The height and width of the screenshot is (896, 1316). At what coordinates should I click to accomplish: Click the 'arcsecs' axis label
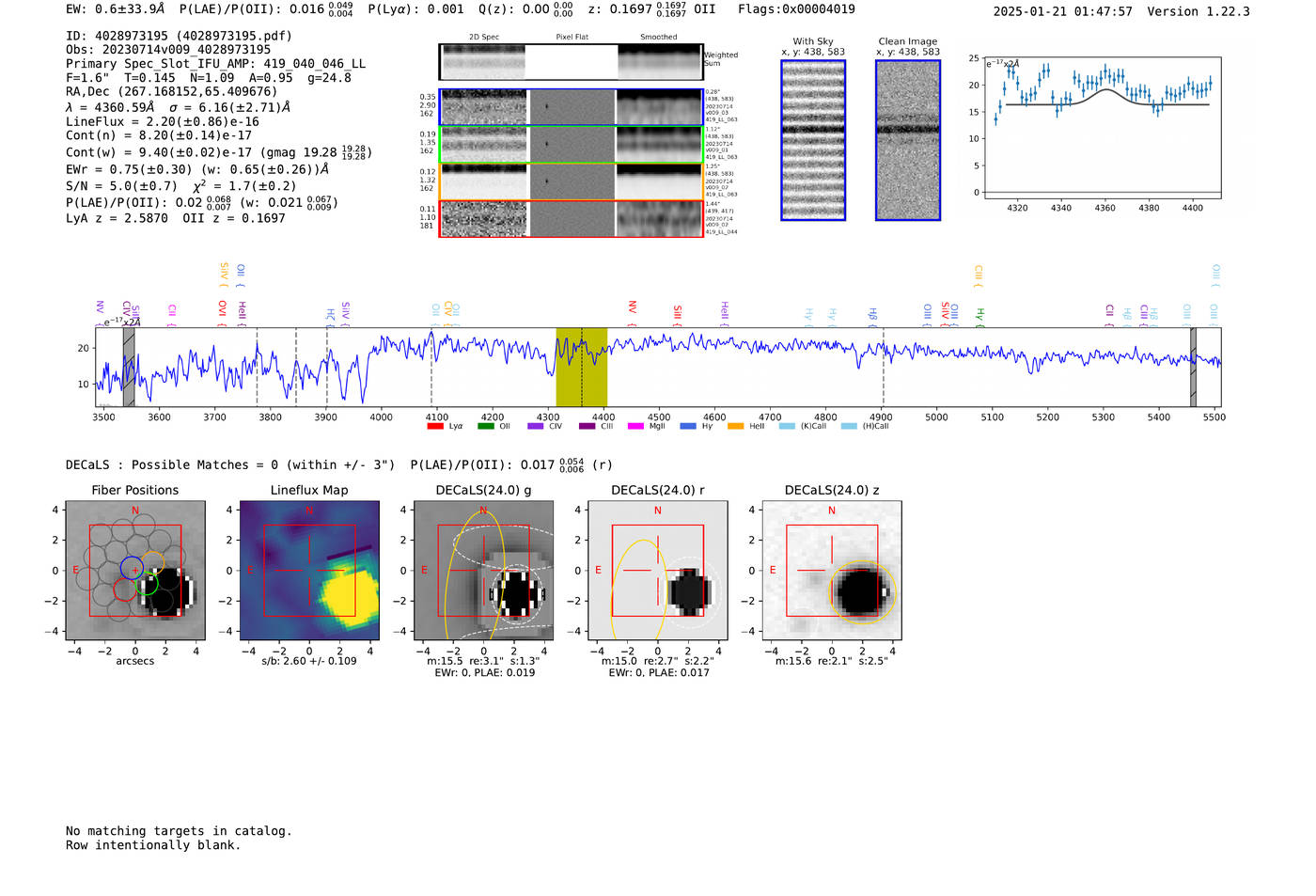[135, 661]
